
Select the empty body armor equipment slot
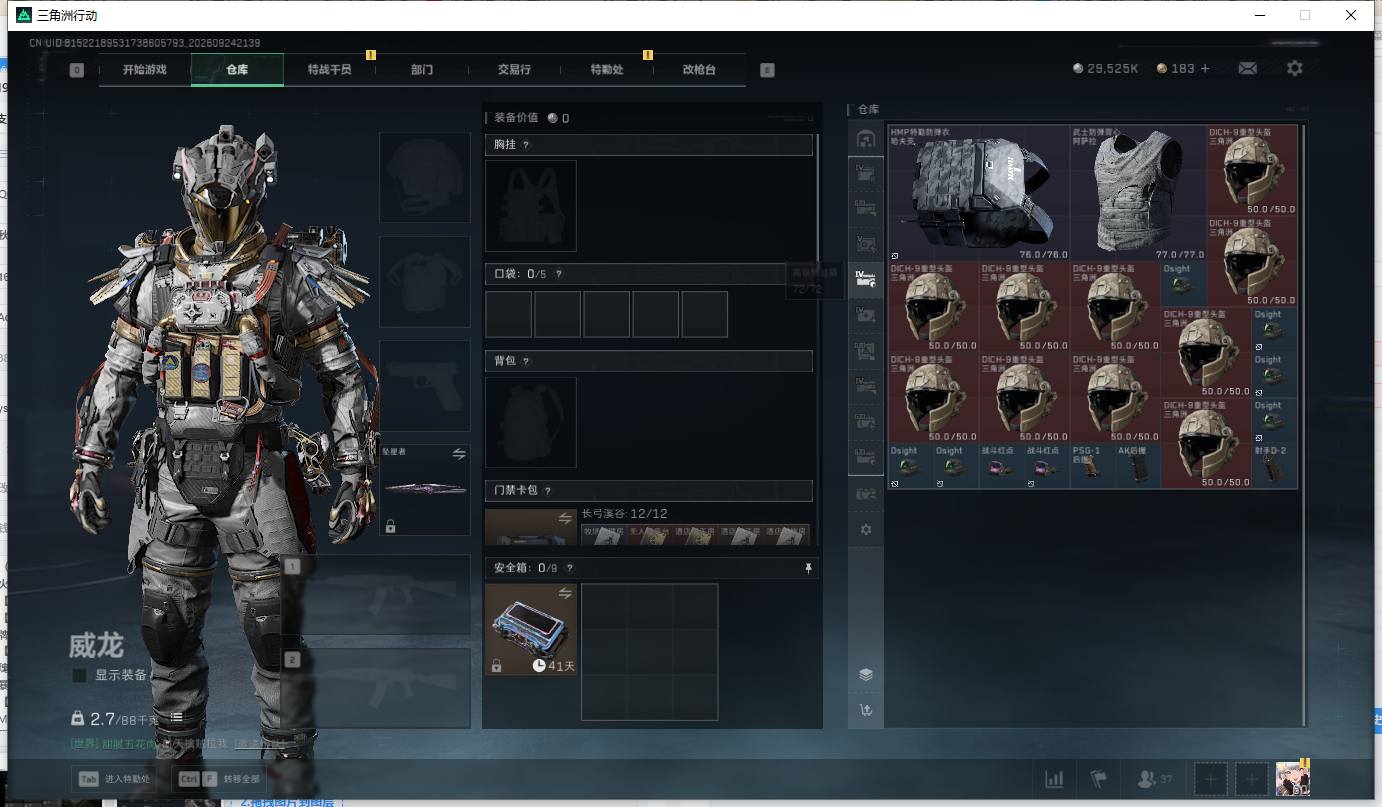point(425,281)
